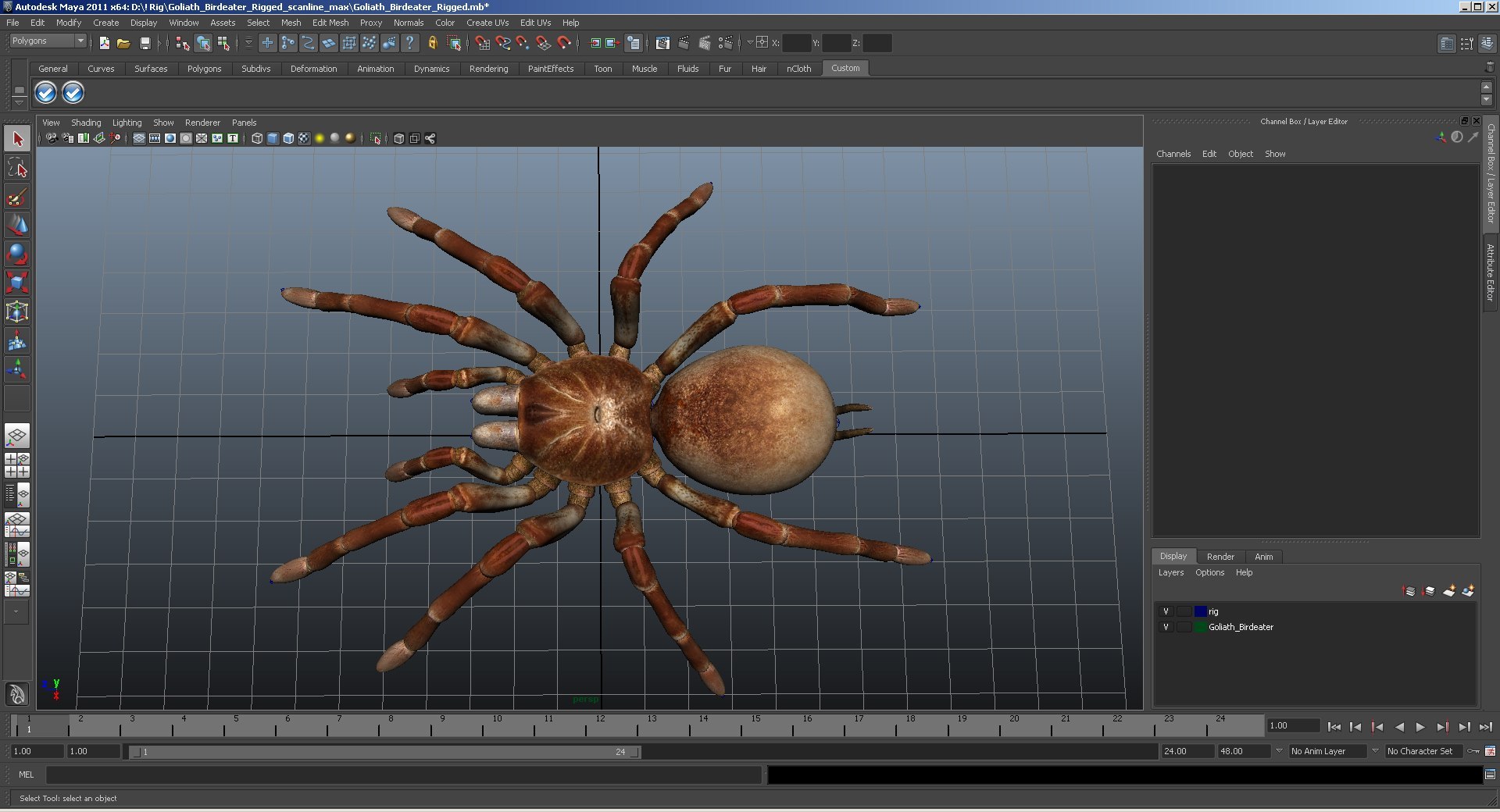Toggle textured display in the viewport
Viewport: 1500px width, 812px height.
[x=304, y=138]
